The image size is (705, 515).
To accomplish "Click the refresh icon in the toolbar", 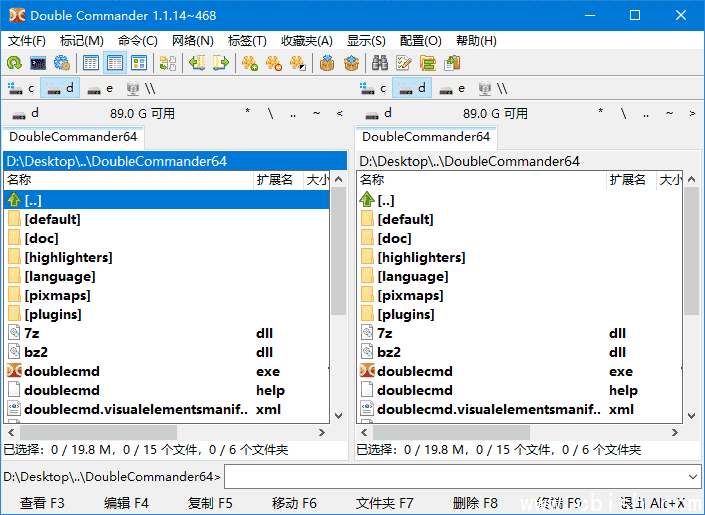I will (14, 63).
